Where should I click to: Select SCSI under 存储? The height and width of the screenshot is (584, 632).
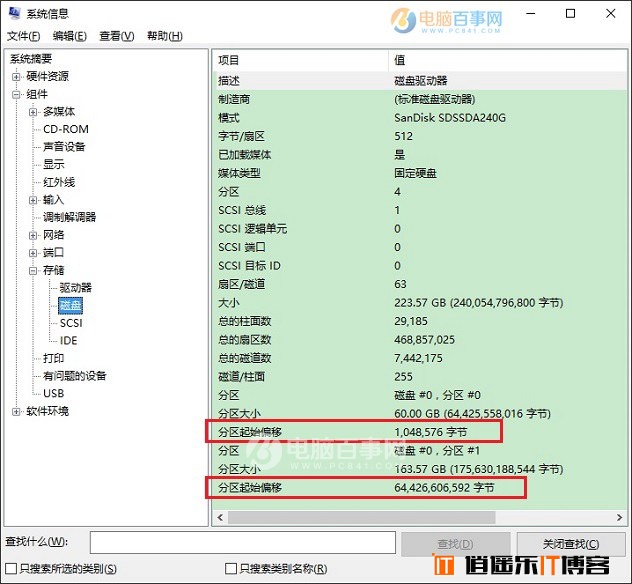point(71,323)
